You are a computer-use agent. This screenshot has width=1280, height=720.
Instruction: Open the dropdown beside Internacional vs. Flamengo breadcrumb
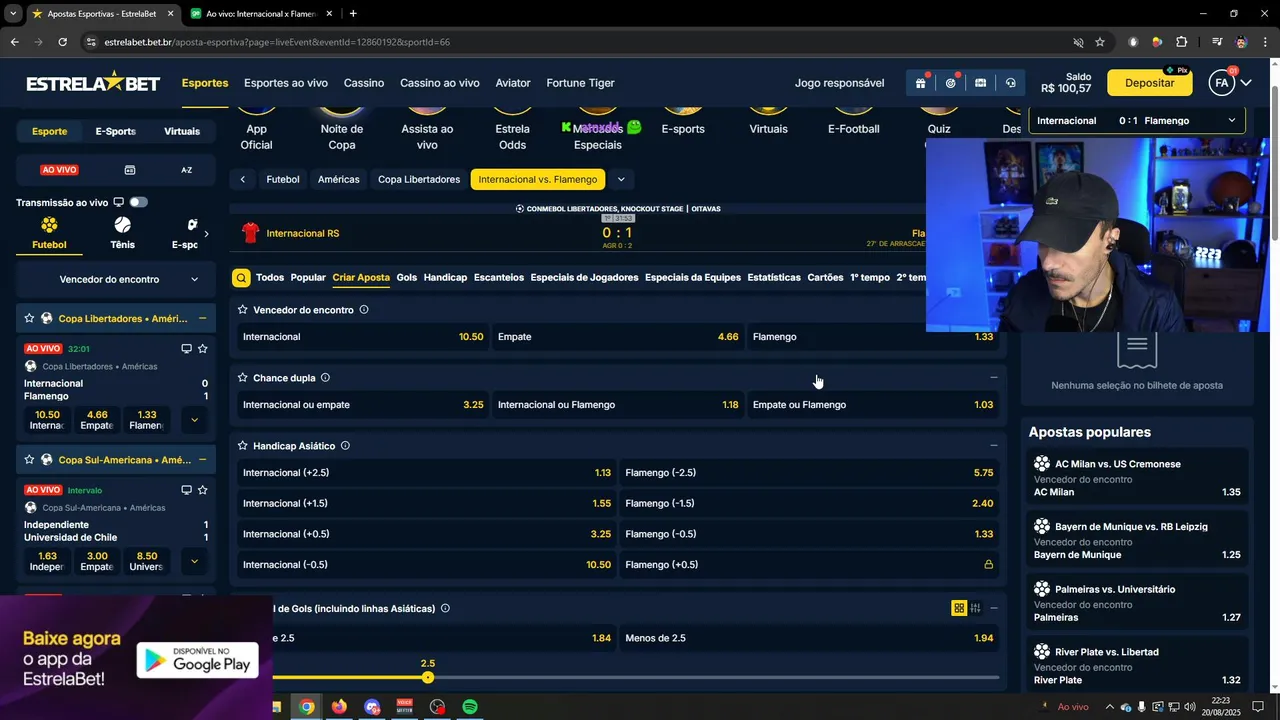(621, 179)
